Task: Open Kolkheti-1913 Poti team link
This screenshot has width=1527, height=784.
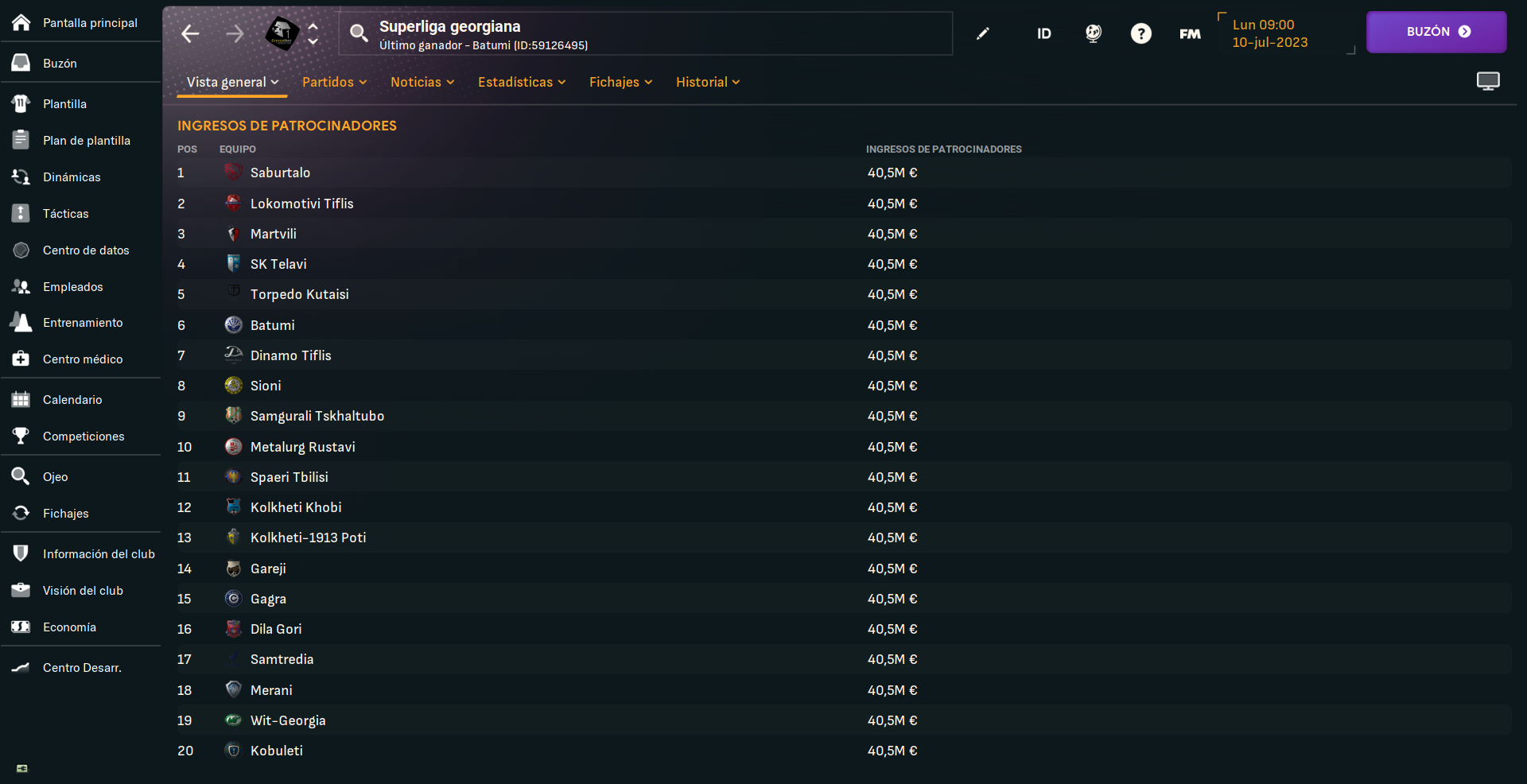Action: point(309,538)
